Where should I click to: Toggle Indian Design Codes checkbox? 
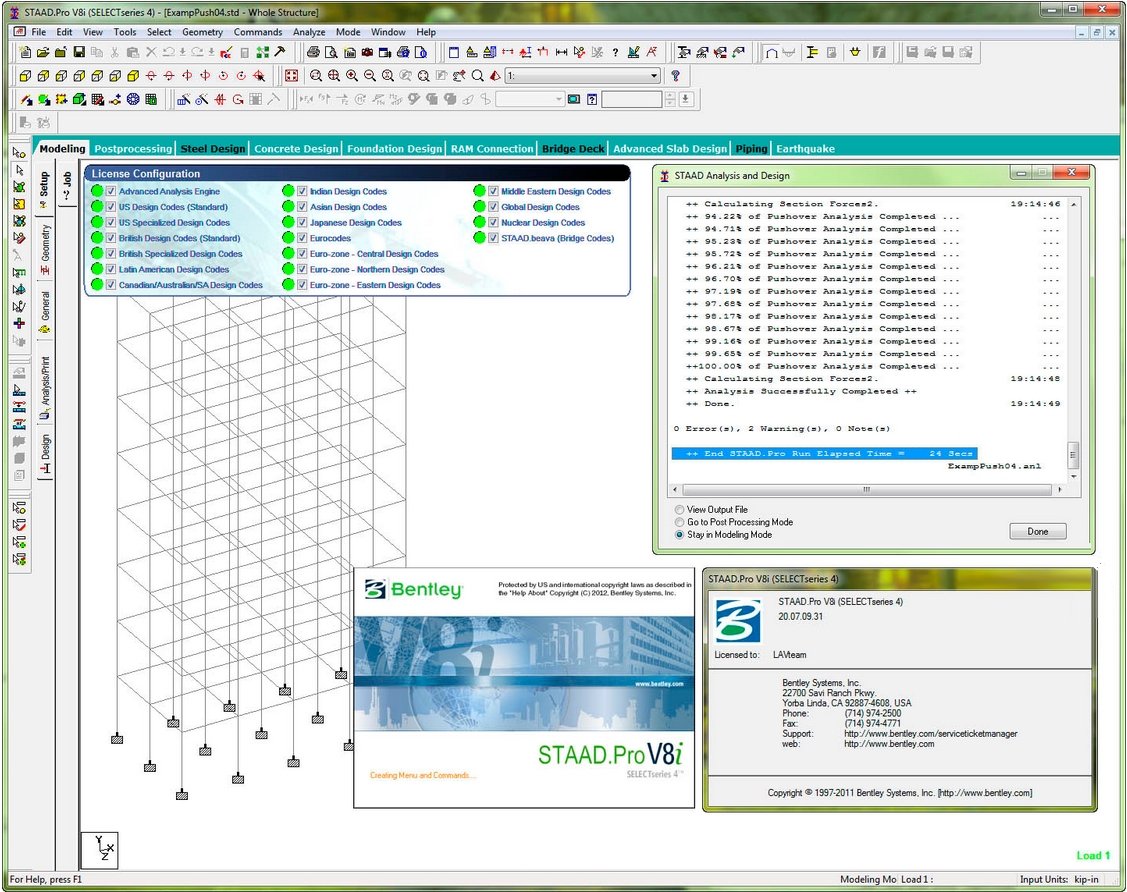[x=302, y=191]
